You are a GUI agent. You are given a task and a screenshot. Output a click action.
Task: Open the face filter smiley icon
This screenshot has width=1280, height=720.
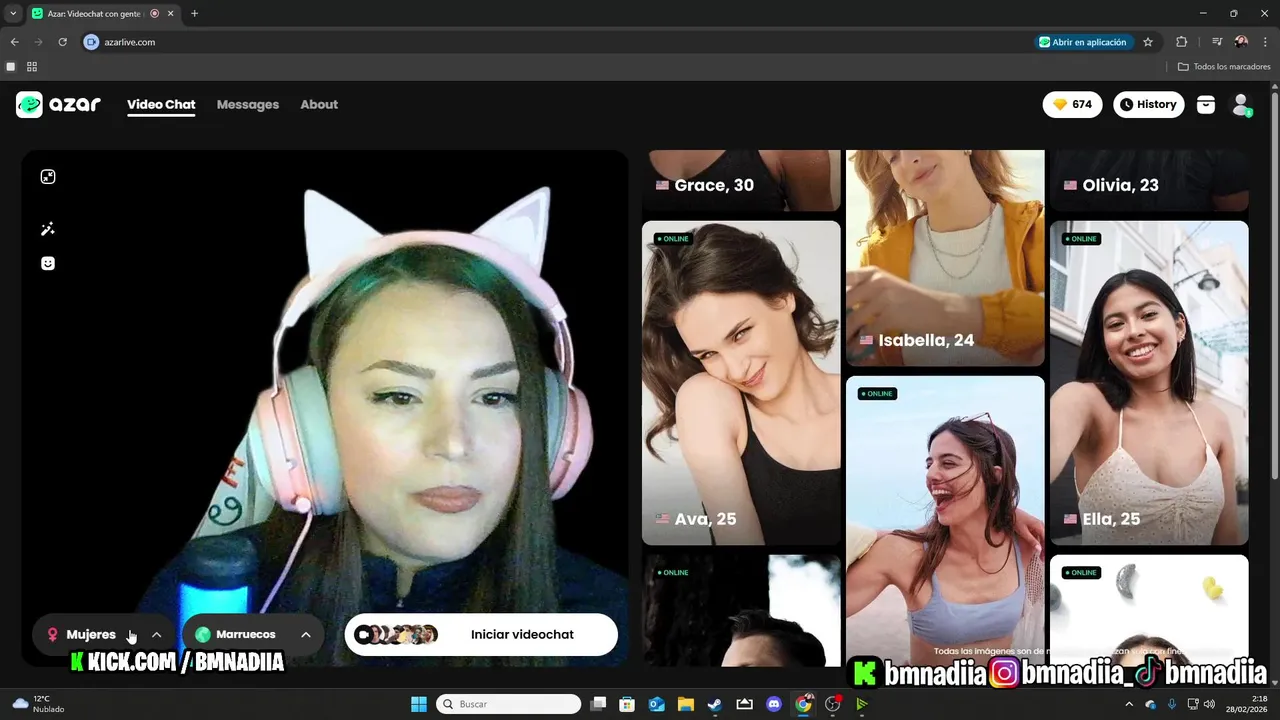pos(48,263)
